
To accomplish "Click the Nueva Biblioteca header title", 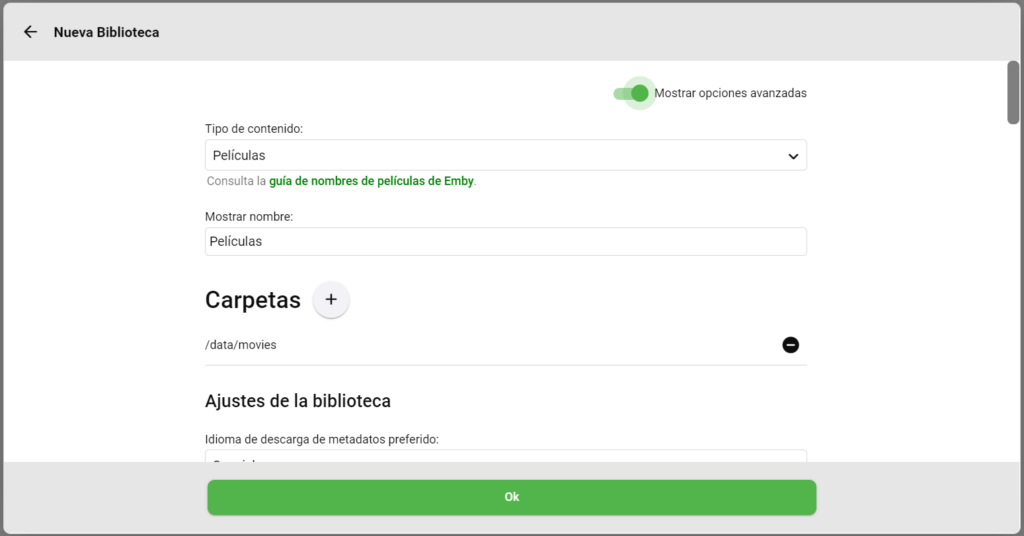I will tap(106, 32).
